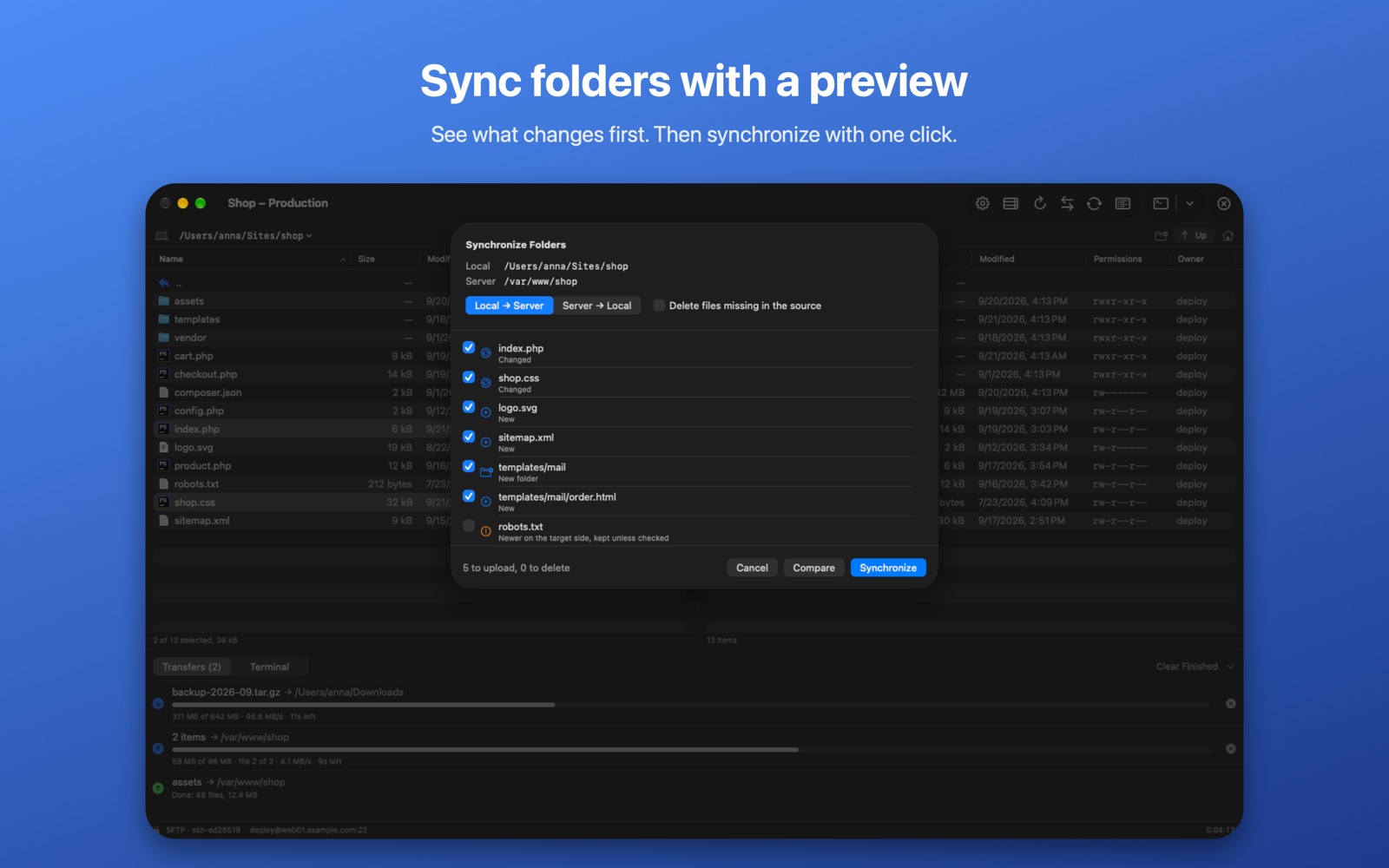Enable Delete files missing in the source
This screenshot has height=868, width=1389.
pyautogui.click(x=660, y=306)
